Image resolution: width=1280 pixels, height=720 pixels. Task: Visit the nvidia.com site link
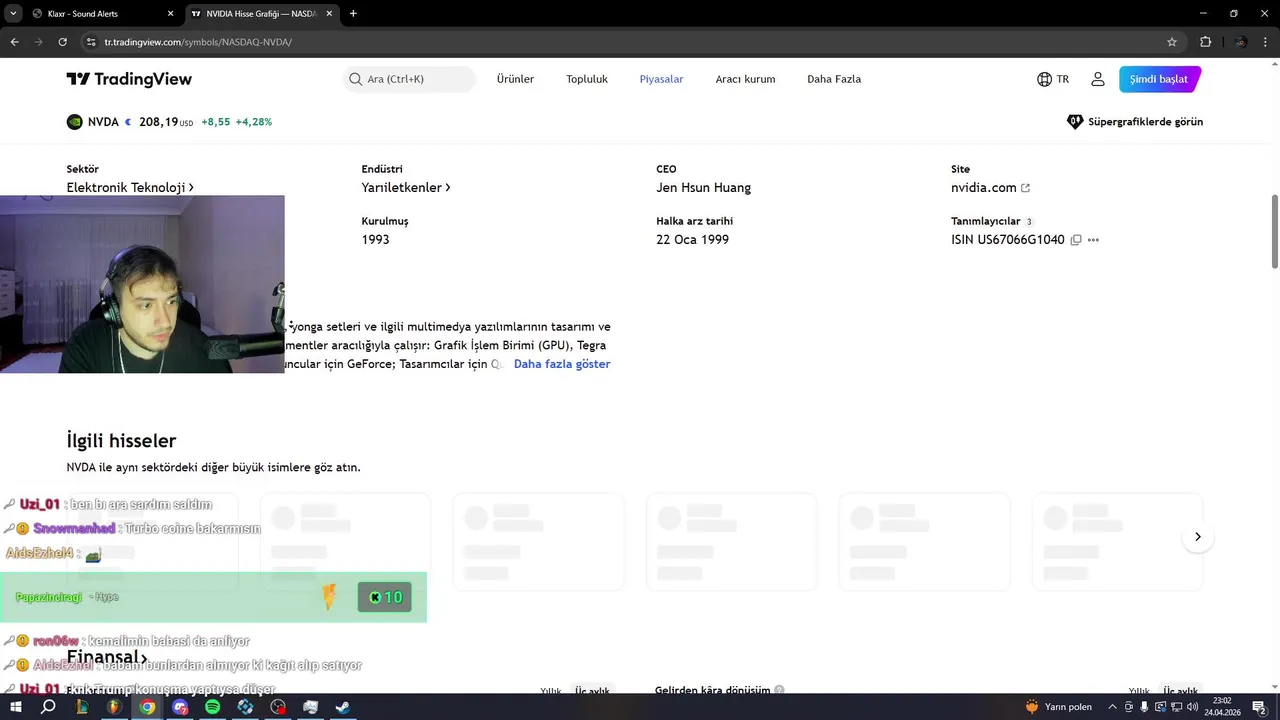pos(984,188)
